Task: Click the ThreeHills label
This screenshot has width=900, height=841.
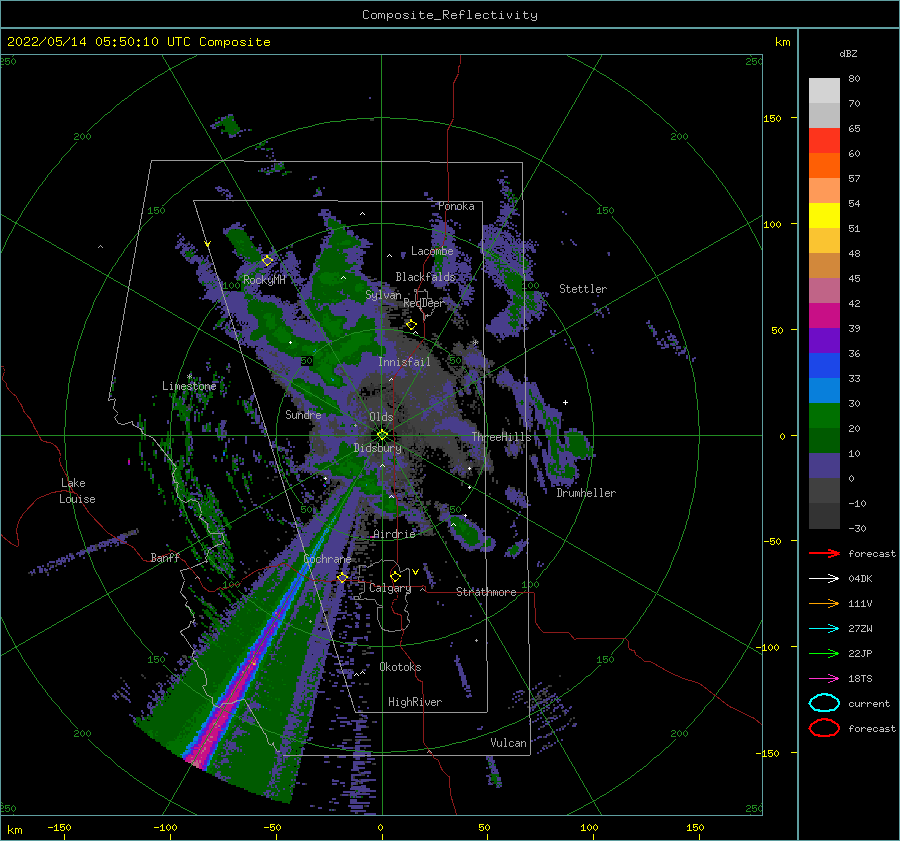Action: pyautogui.click(x=501, y=437)
